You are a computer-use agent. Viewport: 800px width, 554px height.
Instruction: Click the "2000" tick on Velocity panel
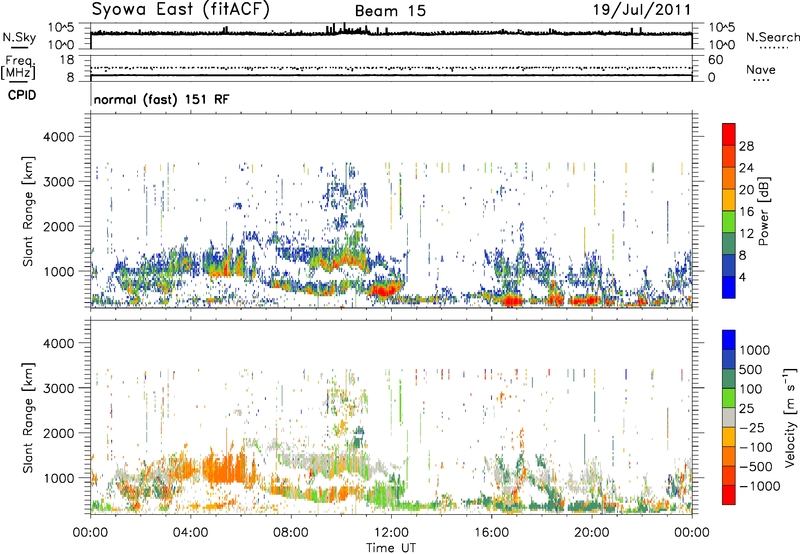[59, 433]
